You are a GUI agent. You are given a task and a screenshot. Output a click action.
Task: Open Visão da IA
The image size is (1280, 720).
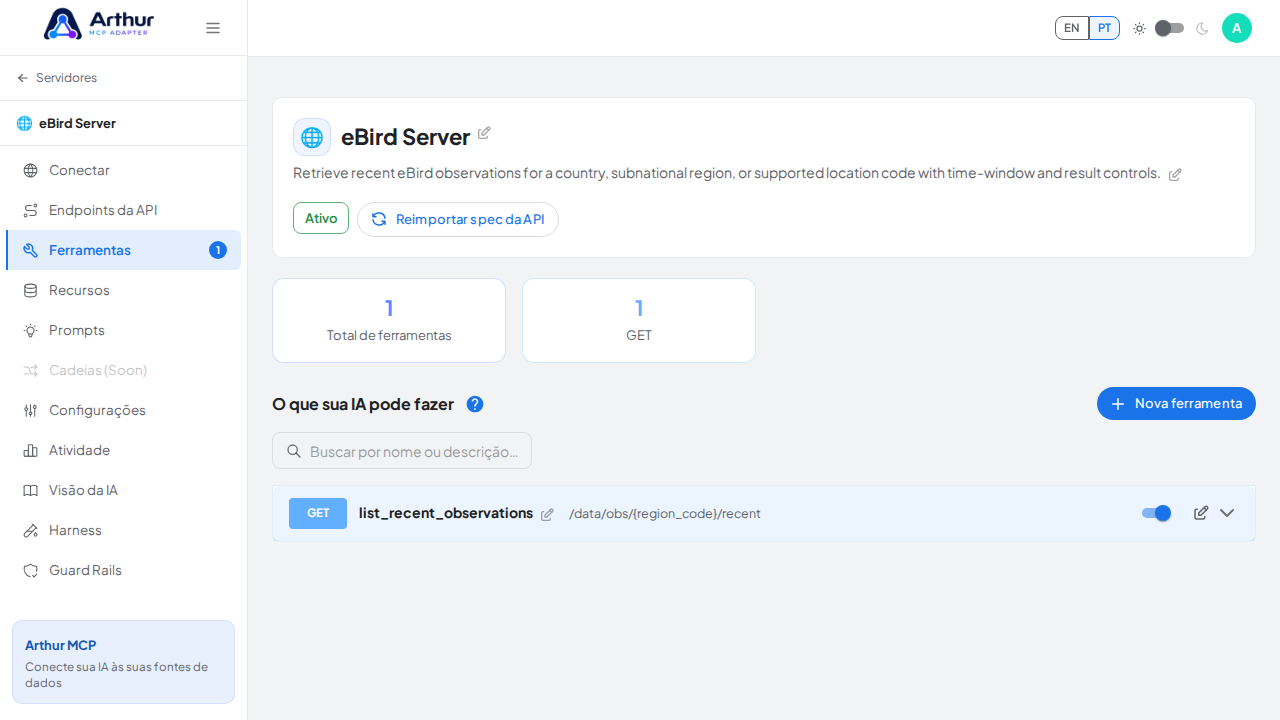click(x=123, y=490)
